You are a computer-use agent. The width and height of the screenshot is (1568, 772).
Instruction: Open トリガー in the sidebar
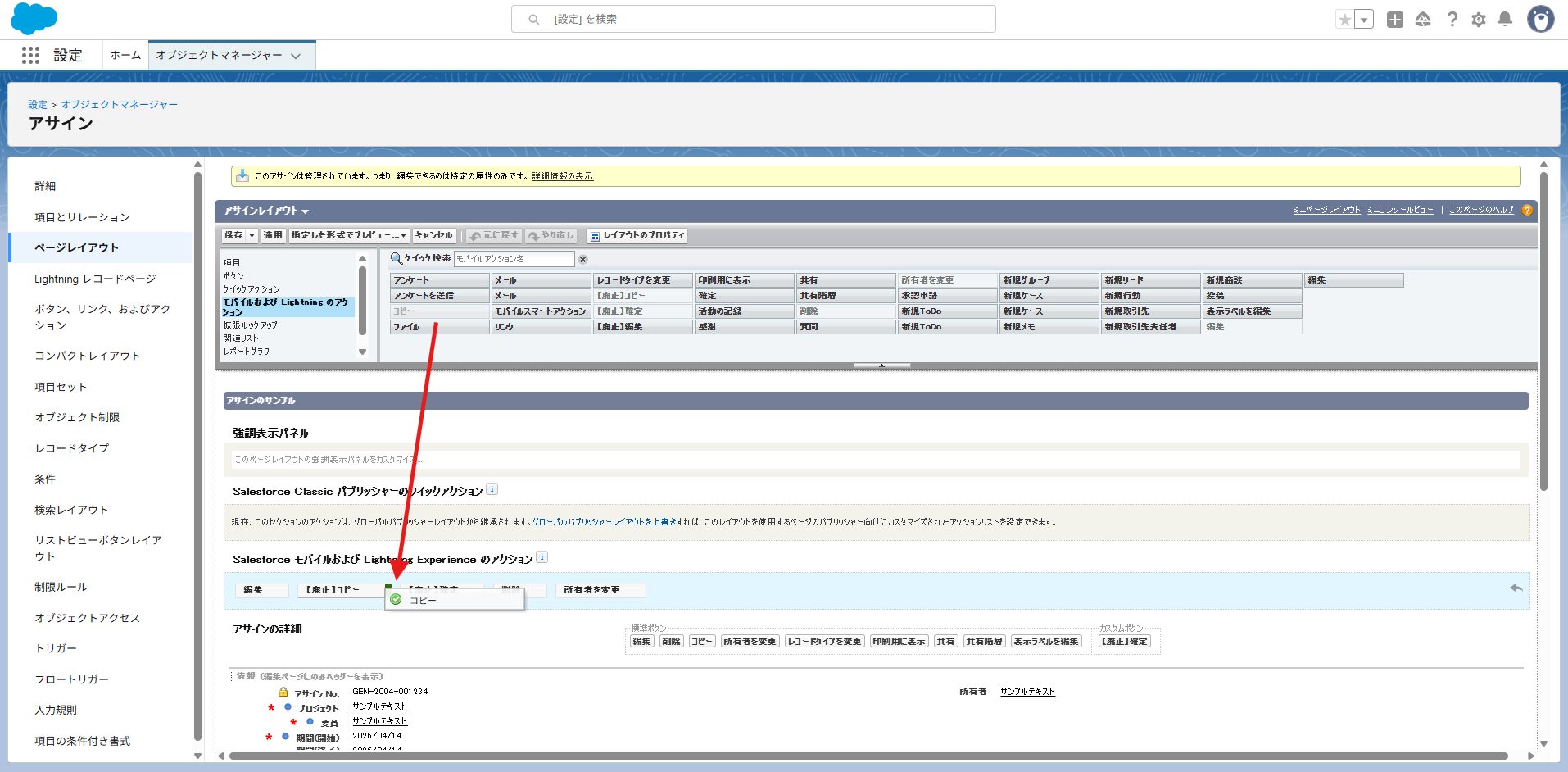(56, 648)
